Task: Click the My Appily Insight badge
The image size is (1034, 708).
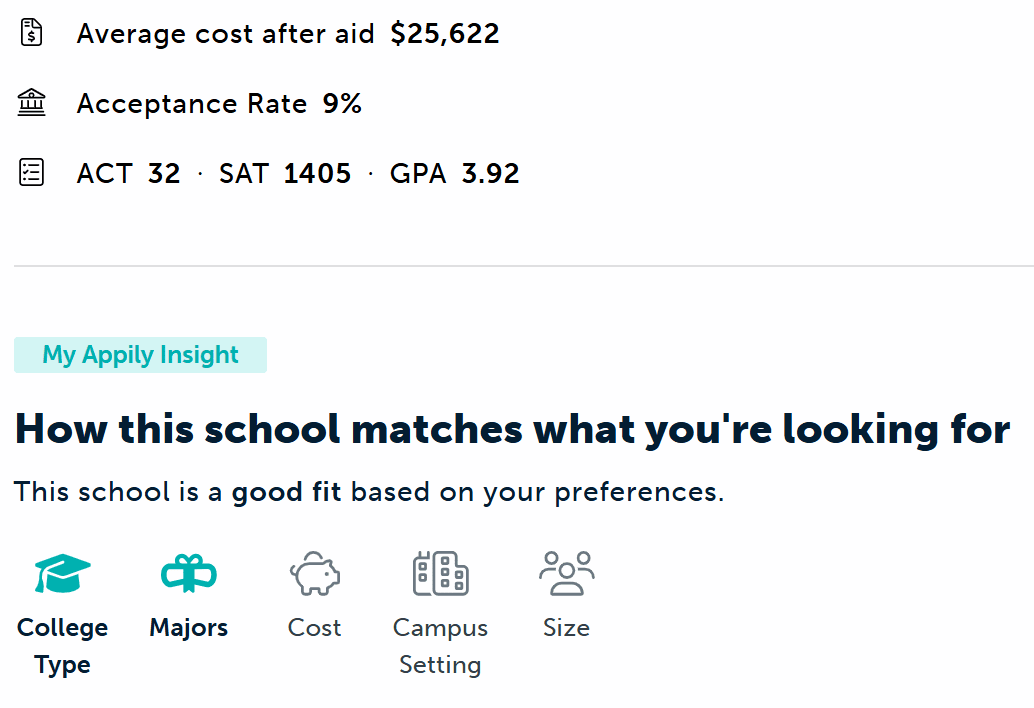Action: tap(140, 355)
